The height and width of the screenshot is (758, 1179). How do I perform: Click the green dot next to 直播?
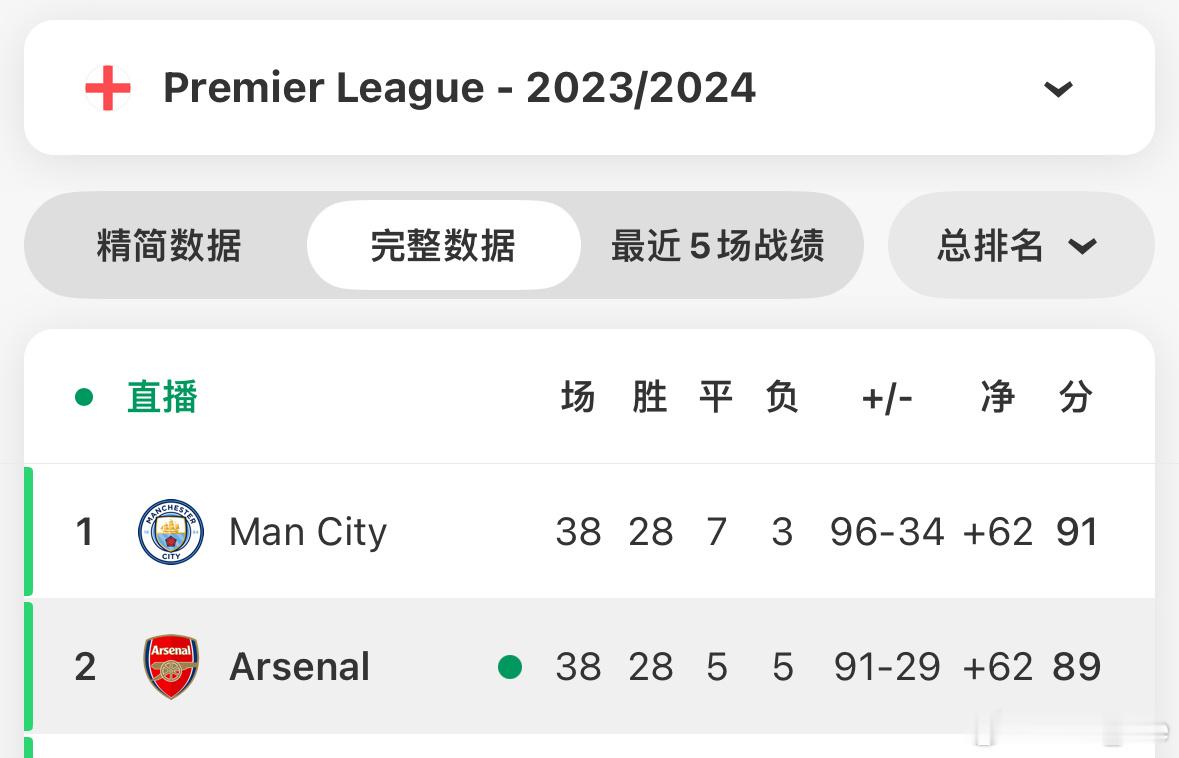point(84,396)
